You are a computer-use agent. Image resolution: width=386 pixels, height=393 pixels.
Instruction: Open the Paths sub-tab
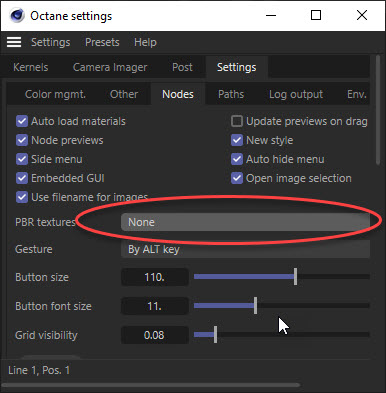coord(231,94)
